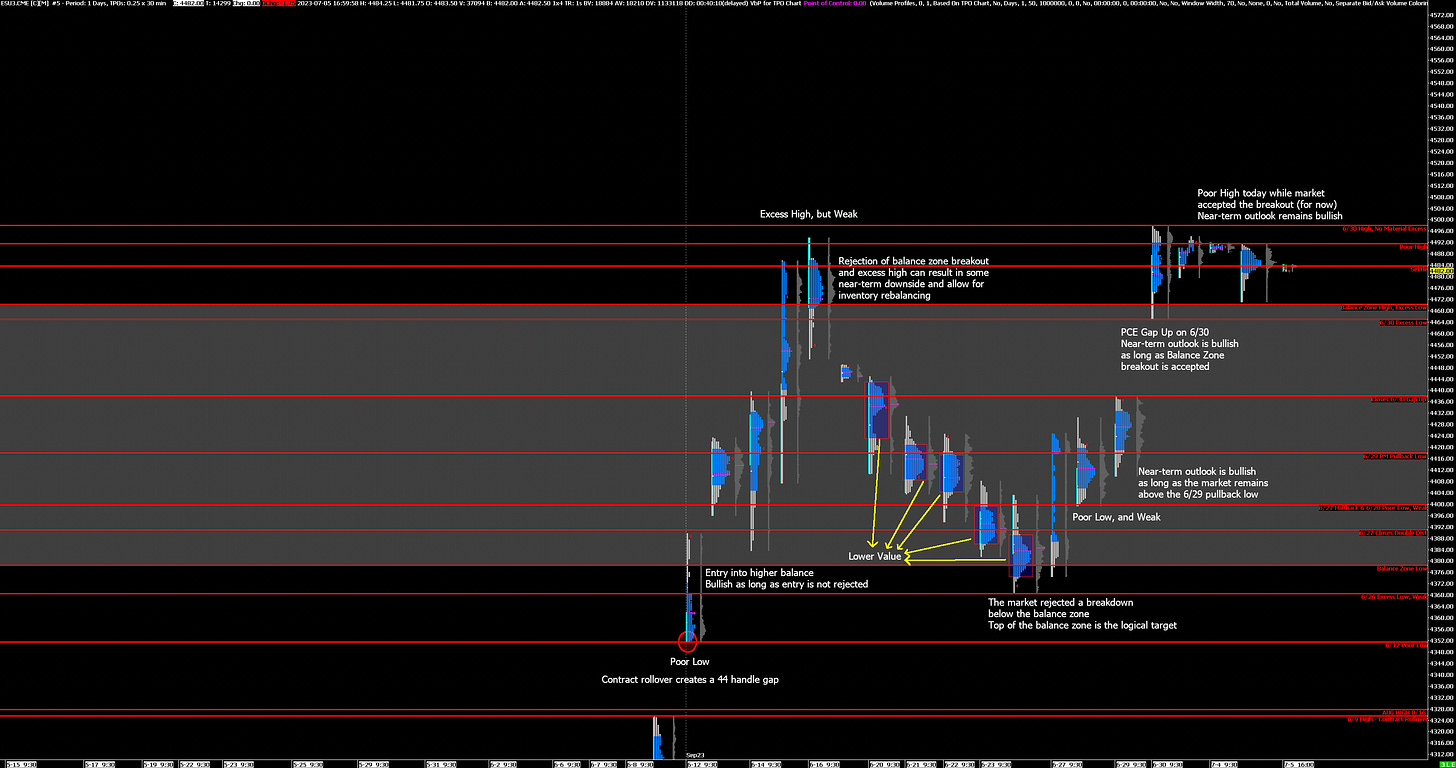This screenshot has height=768, width=1456.
Task: Select the 'PCE Gap Up on 6/30' annotation
Action: click(1164, 330)
